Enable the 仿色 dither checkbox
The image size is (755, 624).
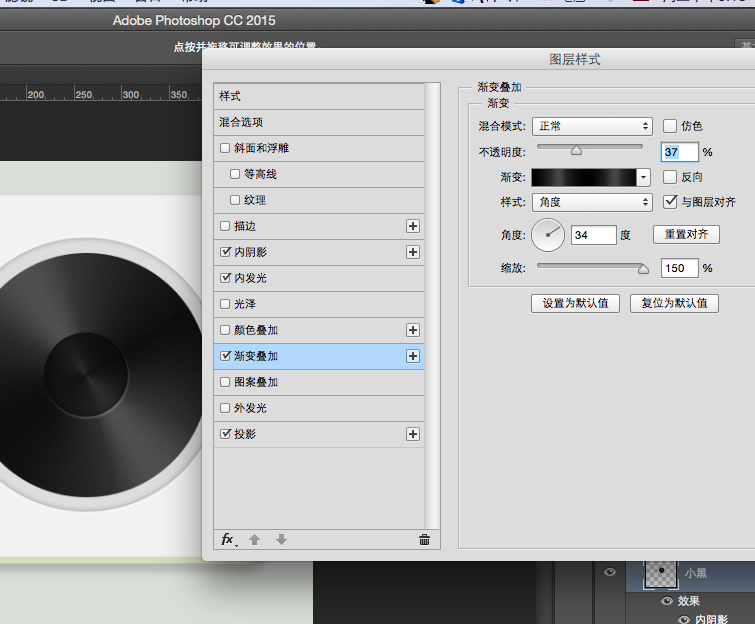pos(670,126)
